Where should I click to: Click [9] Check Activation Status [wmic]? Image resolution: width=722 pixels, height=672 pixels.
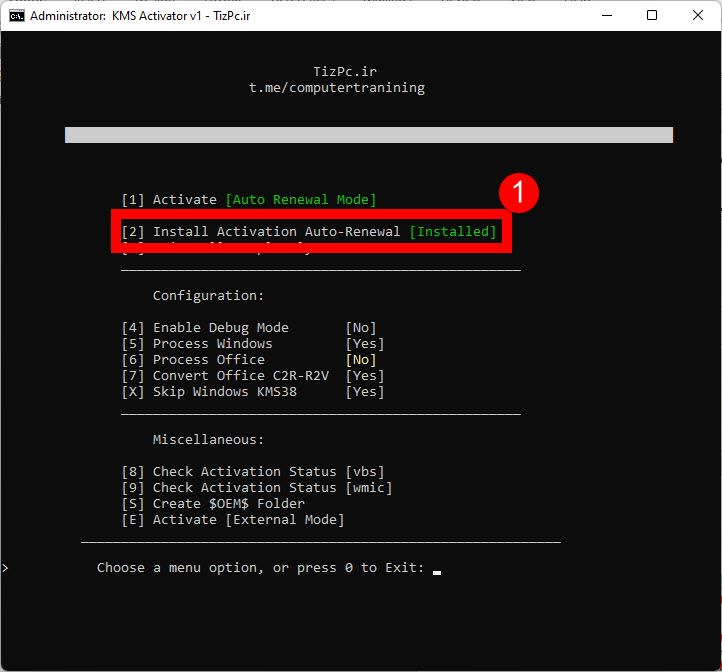coord(256,487)
